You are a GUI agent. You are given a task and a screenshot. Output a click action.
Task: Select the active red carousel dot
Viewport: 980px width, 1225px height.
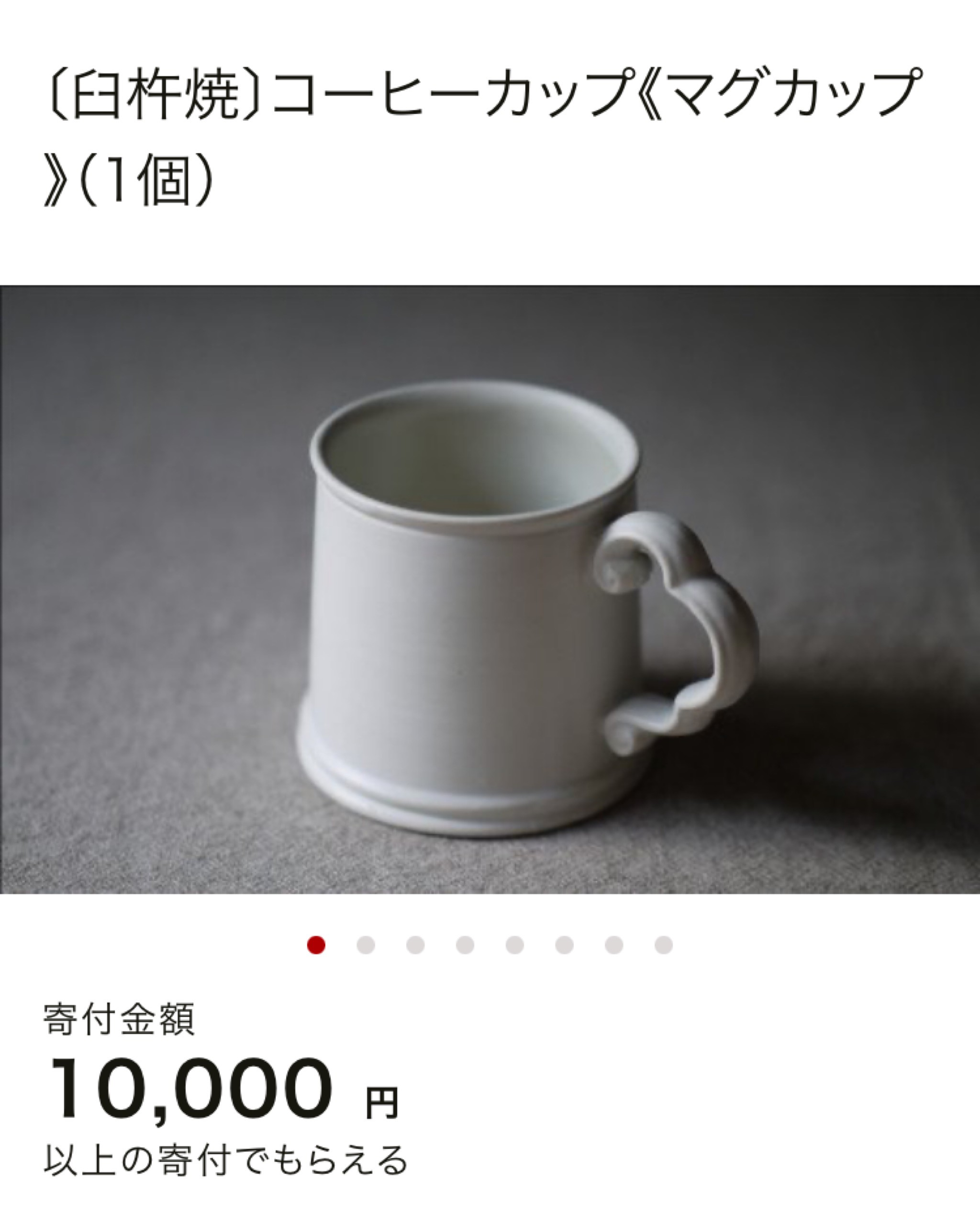point(316,945)
